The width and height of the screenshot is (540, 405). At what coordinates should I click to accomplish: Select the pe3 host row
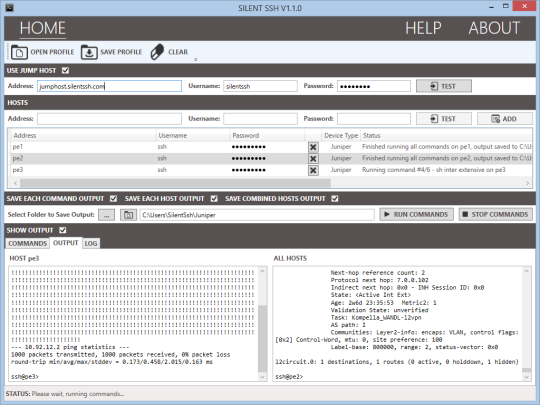click(x=270, y=170)
